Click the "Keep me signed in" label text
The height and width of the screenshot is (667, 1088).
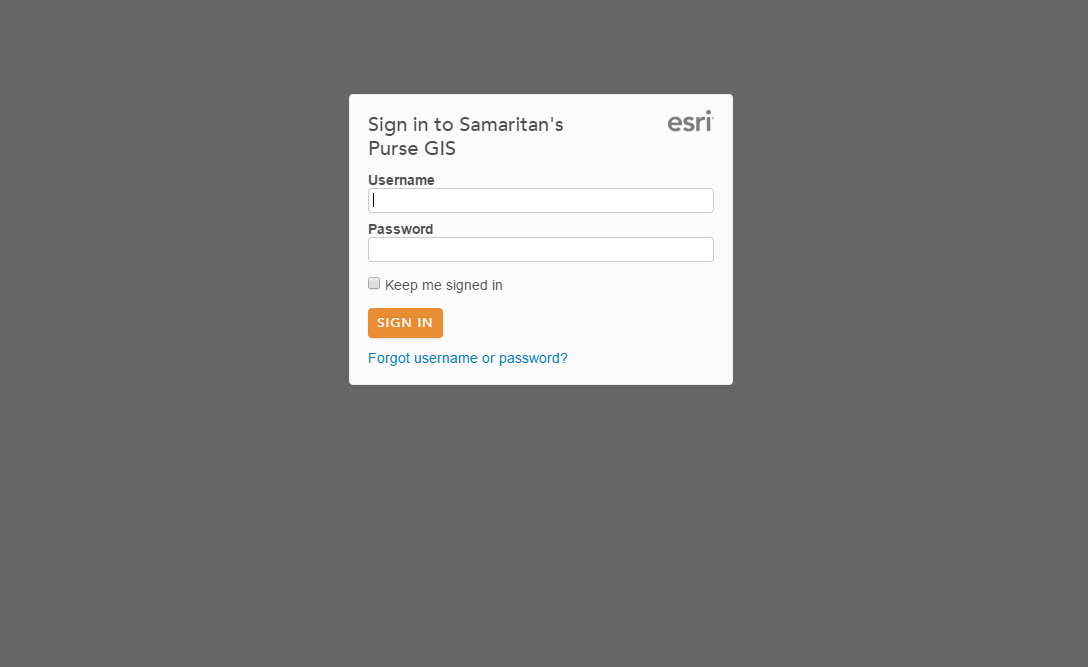(443, 285)
